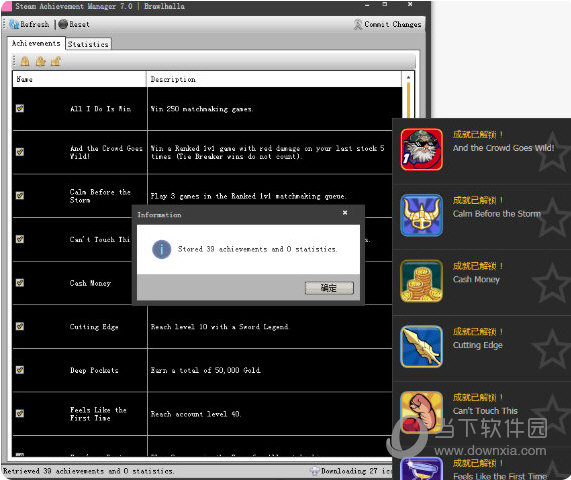Click Feels Like the First Time notification icon
Viewport: 571px width, 480px height.
[x=422, y=469]
